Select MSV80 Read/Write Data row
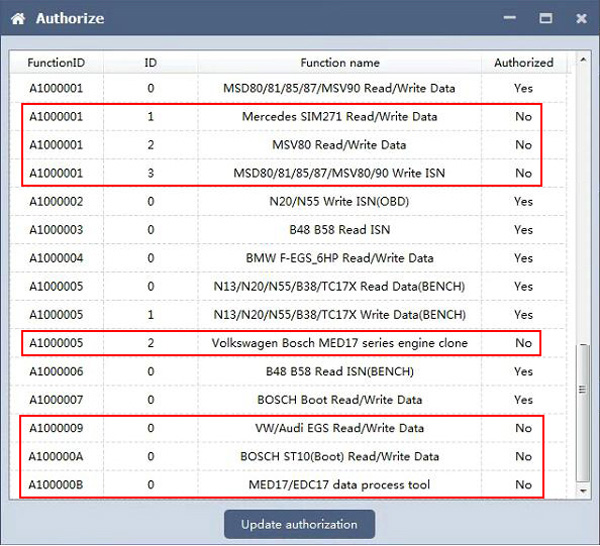 click(x=288, y=145)
